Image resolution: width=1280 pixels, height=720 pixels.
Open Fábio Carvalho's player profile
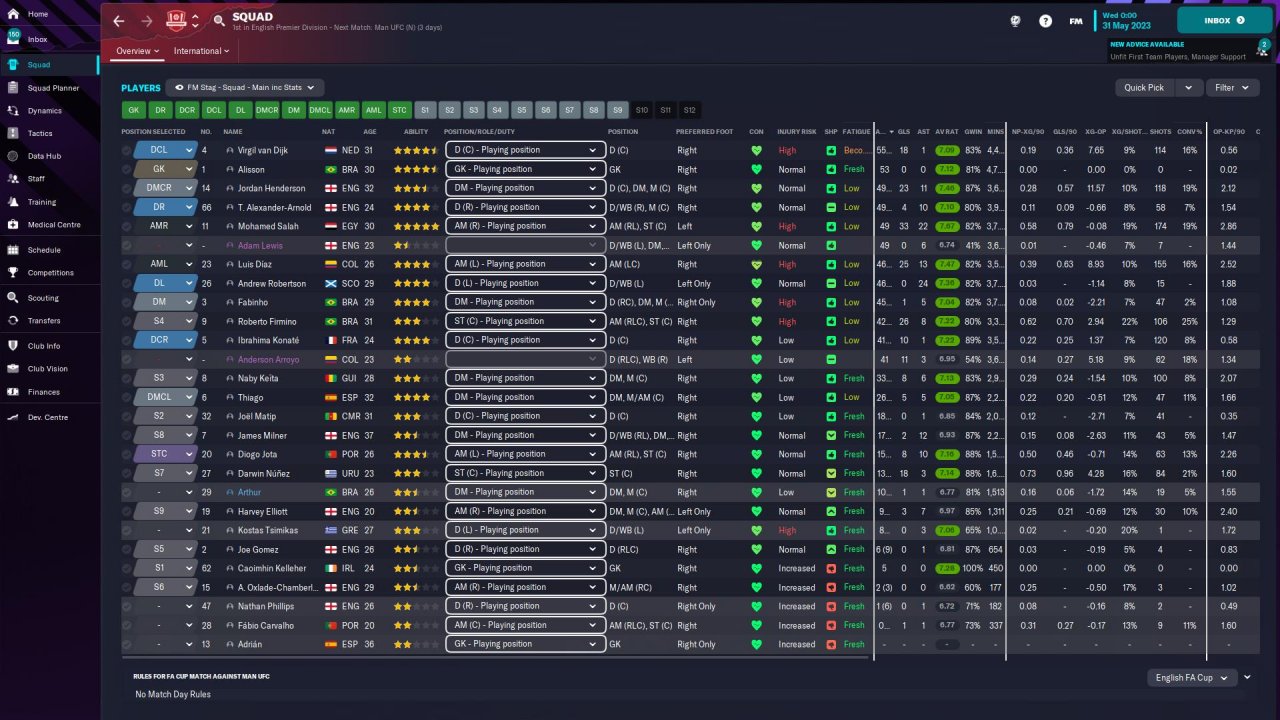(x=266, y=625)
